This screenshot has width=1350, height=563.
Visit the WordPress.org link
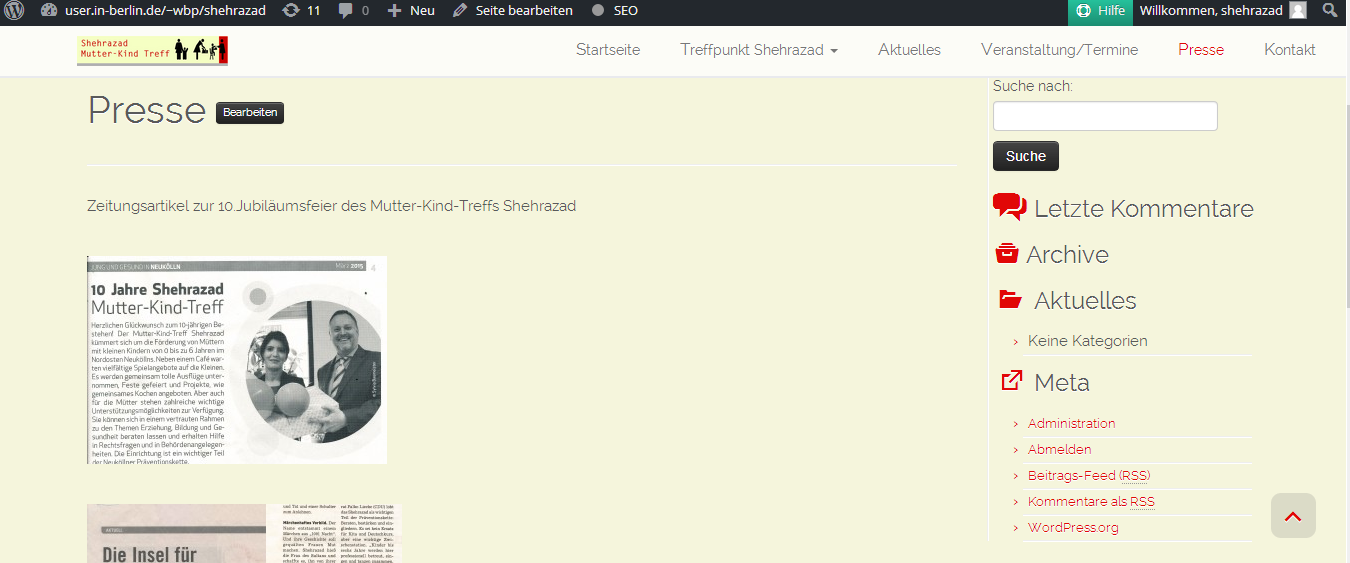tap(1073, 527)
